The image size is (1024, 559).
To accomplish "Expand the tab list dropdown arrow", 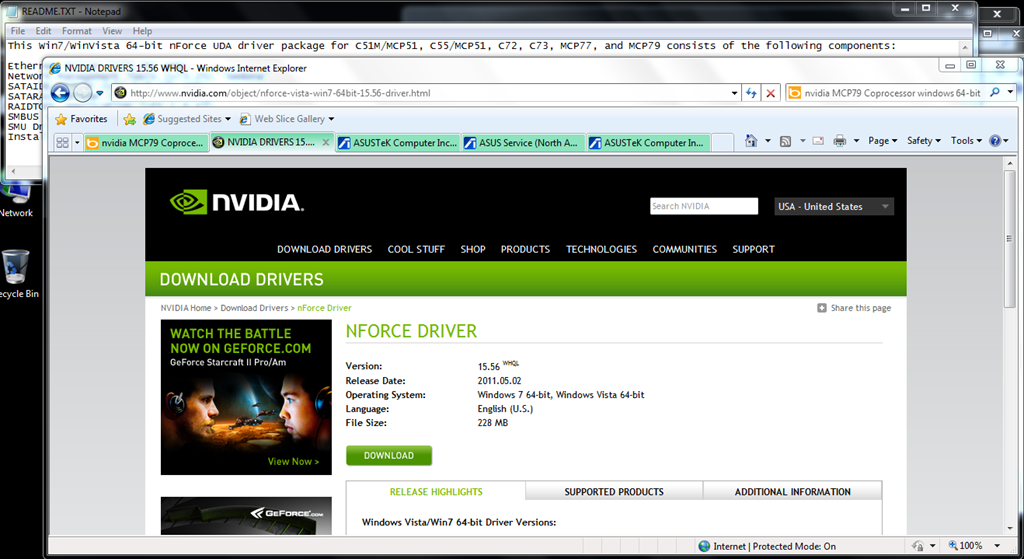I will [77, 142].
